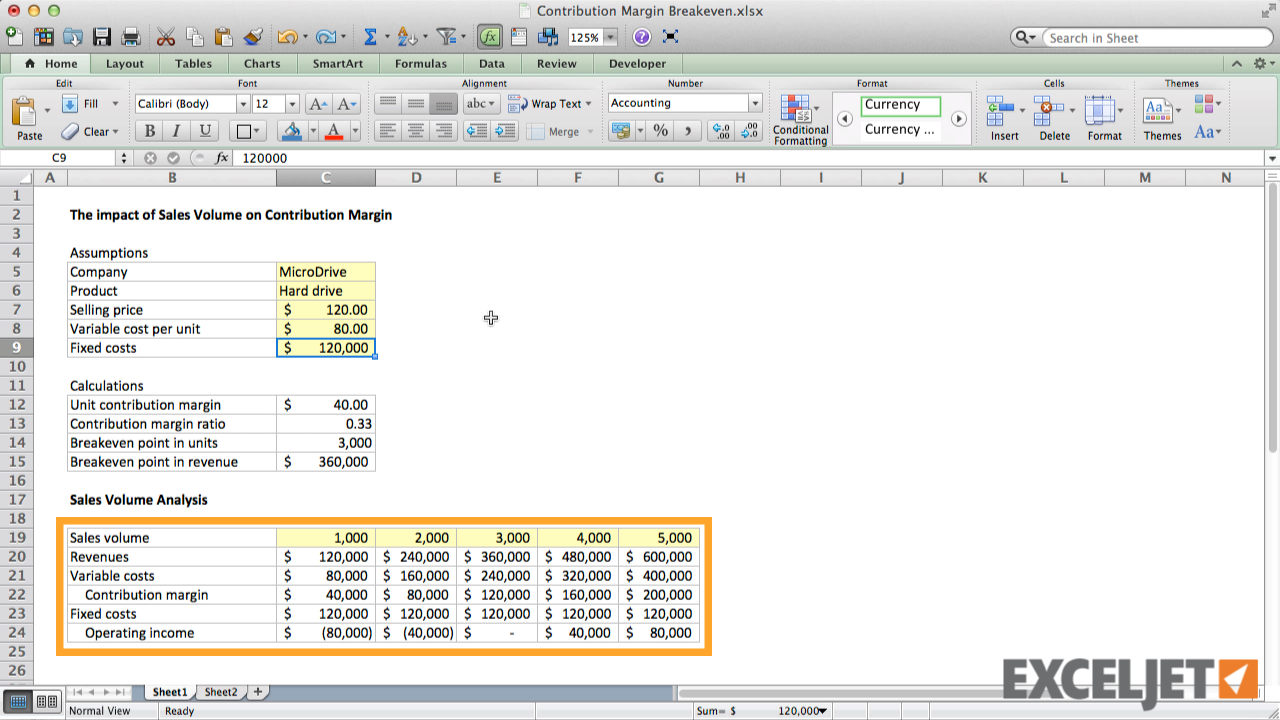Click the Format Painter brush icon

pyautogui.click(x=251, y=36)
